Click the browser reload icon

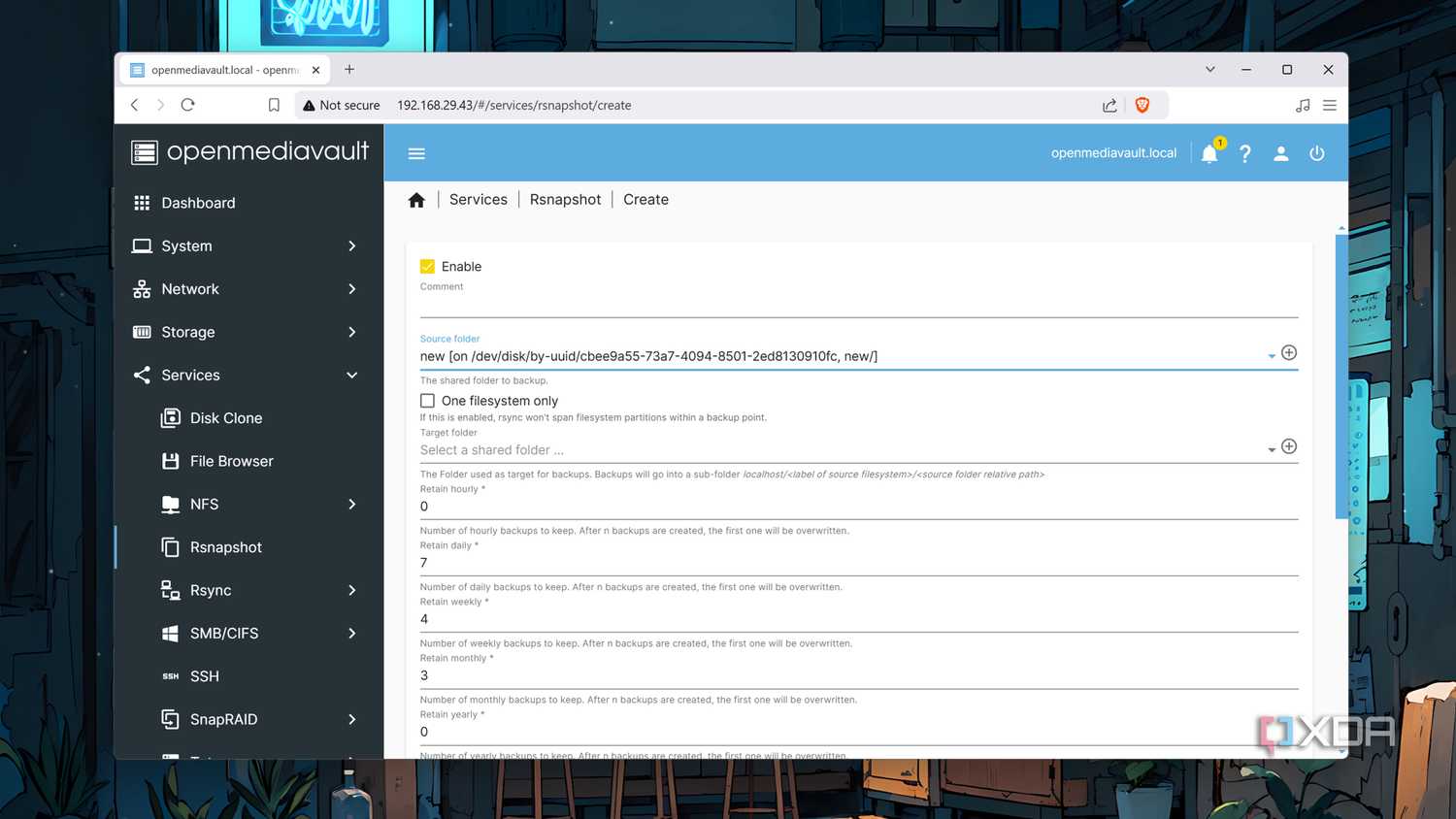point(188,105)
